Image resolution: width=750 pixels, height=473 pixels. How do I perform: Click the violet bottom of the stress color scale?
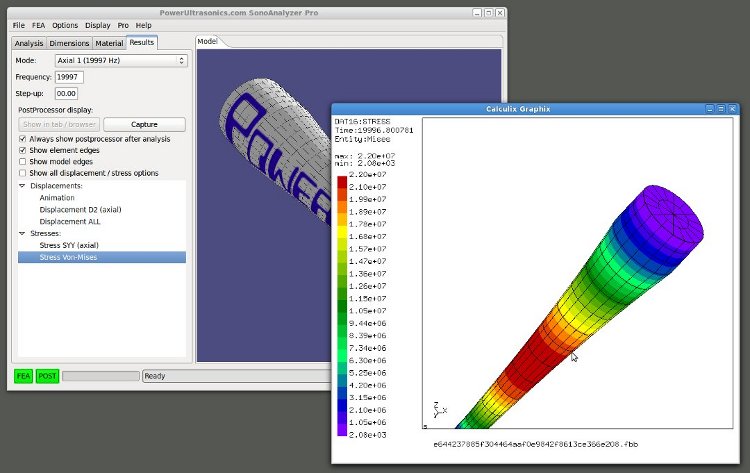click(342, 429)
